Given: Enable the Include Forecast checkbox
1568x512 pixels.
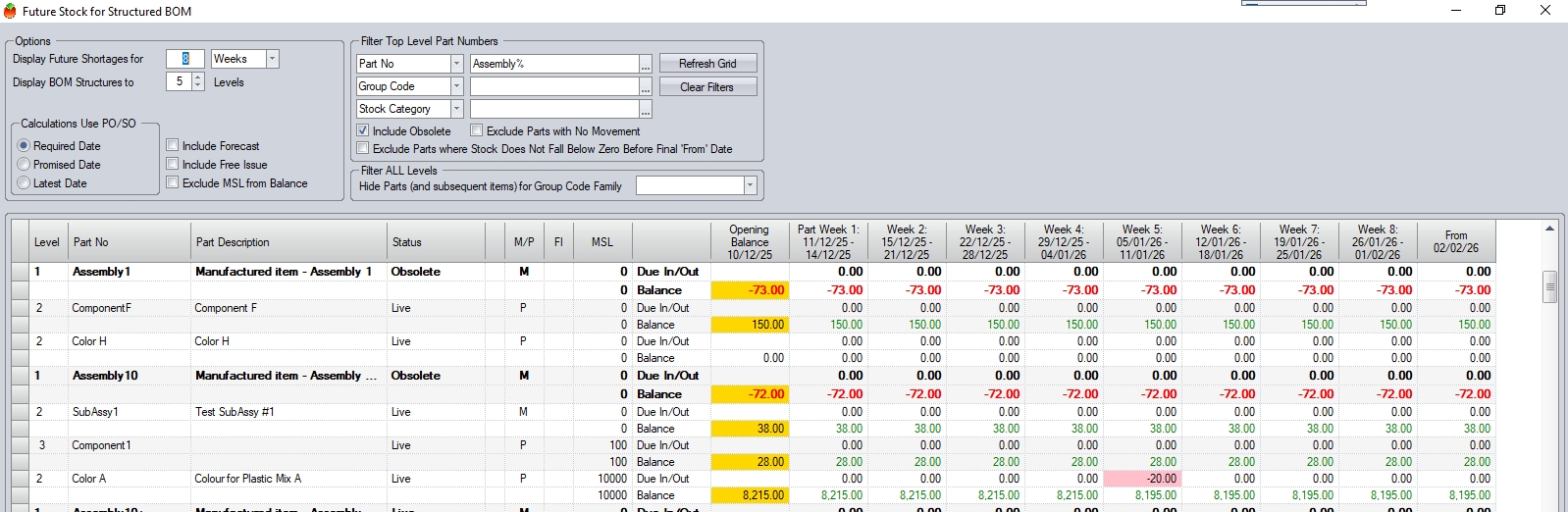Looking at the screenshot, I should 173,145.
